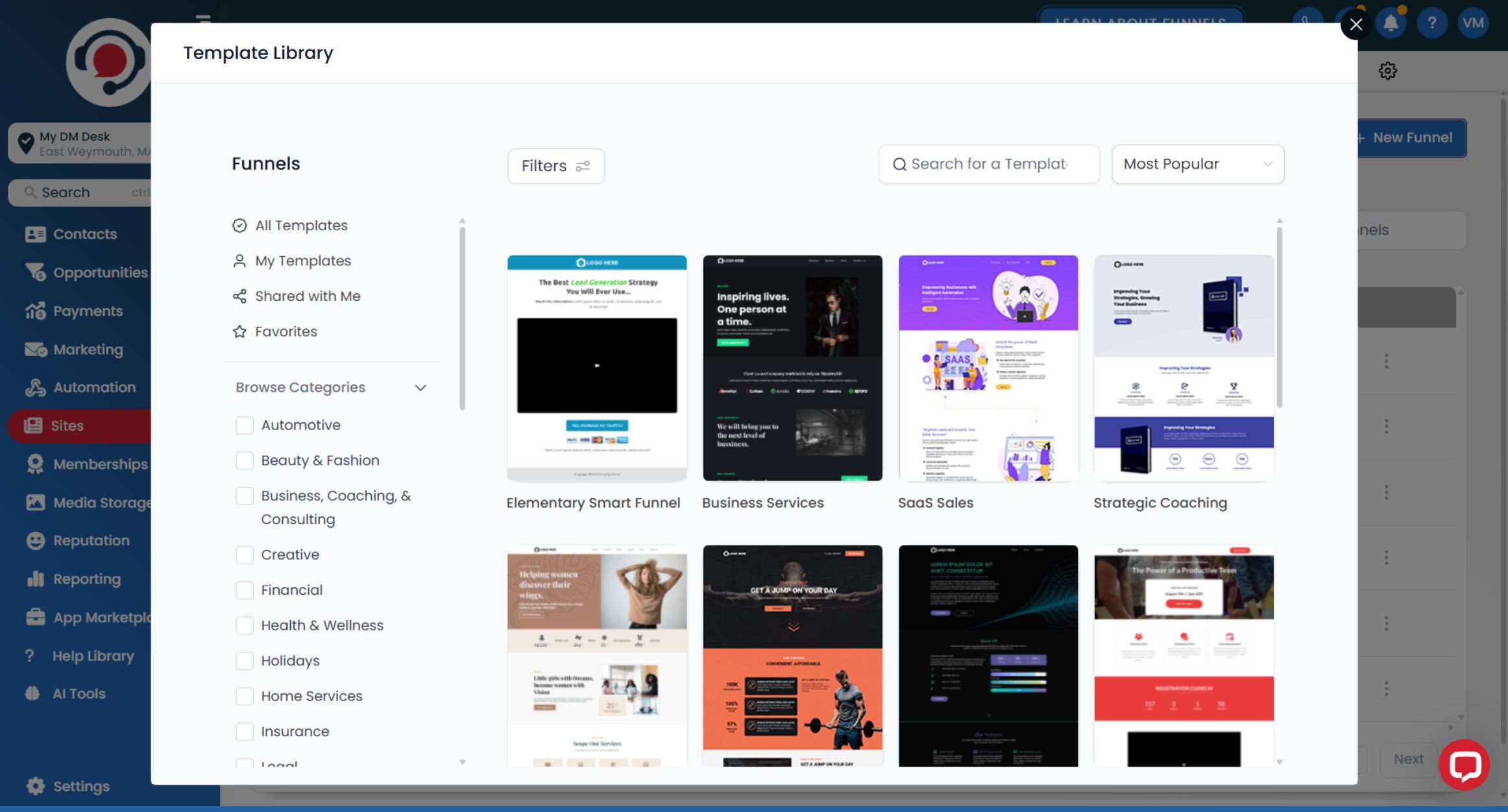Click the Automation icon in sidebar

click(x=35, y=388)
